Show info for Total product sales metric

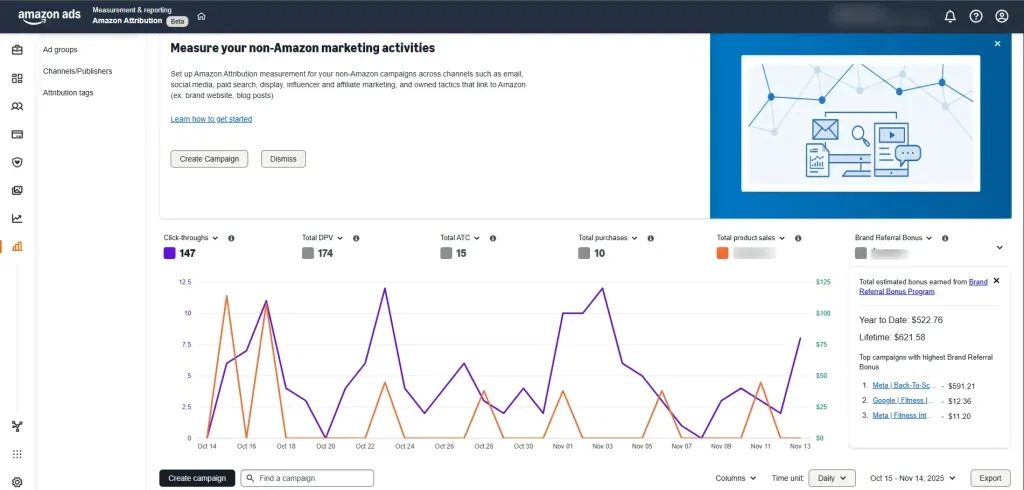[x=798, y=238]
